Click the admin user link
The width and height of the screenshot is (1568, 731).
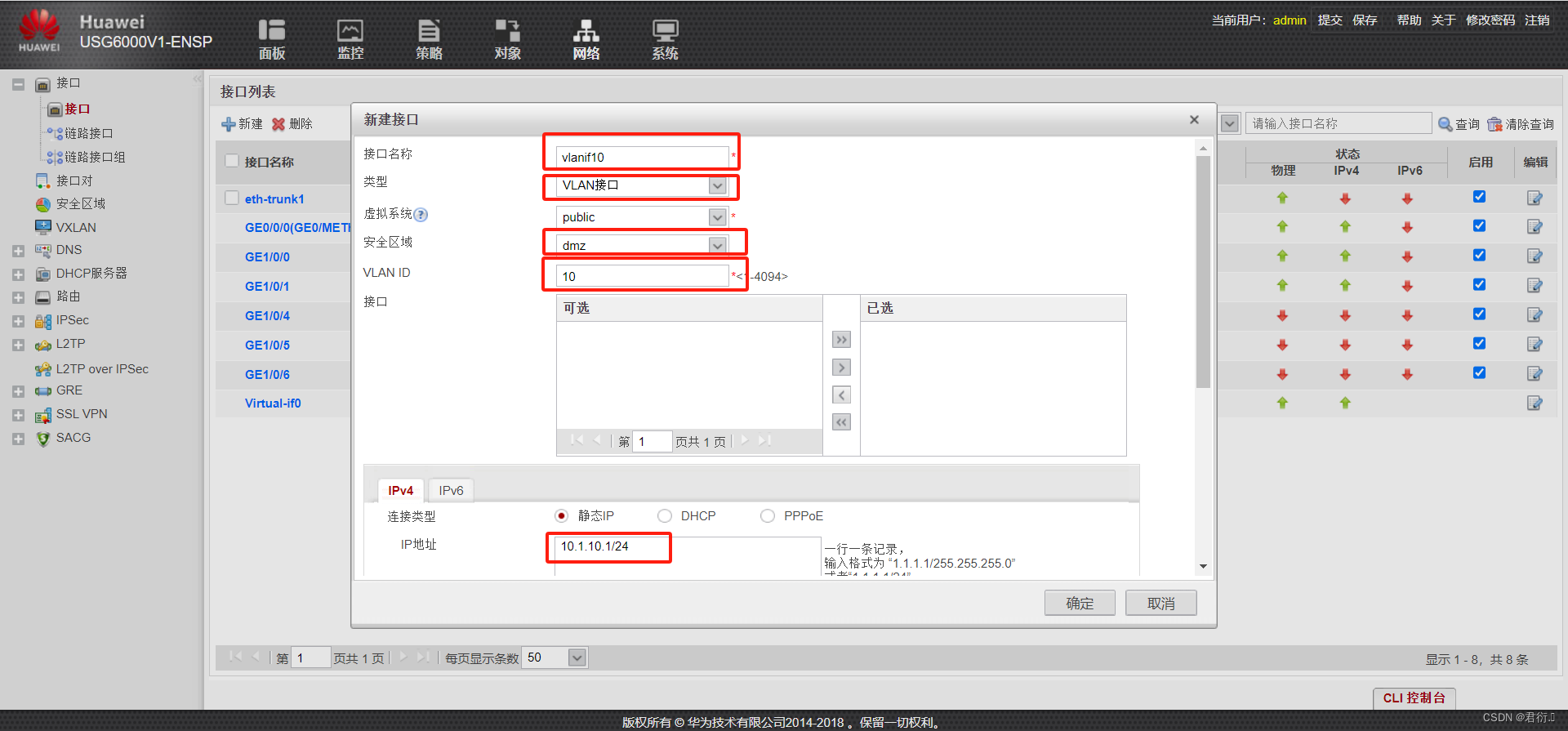[1290, 20]
